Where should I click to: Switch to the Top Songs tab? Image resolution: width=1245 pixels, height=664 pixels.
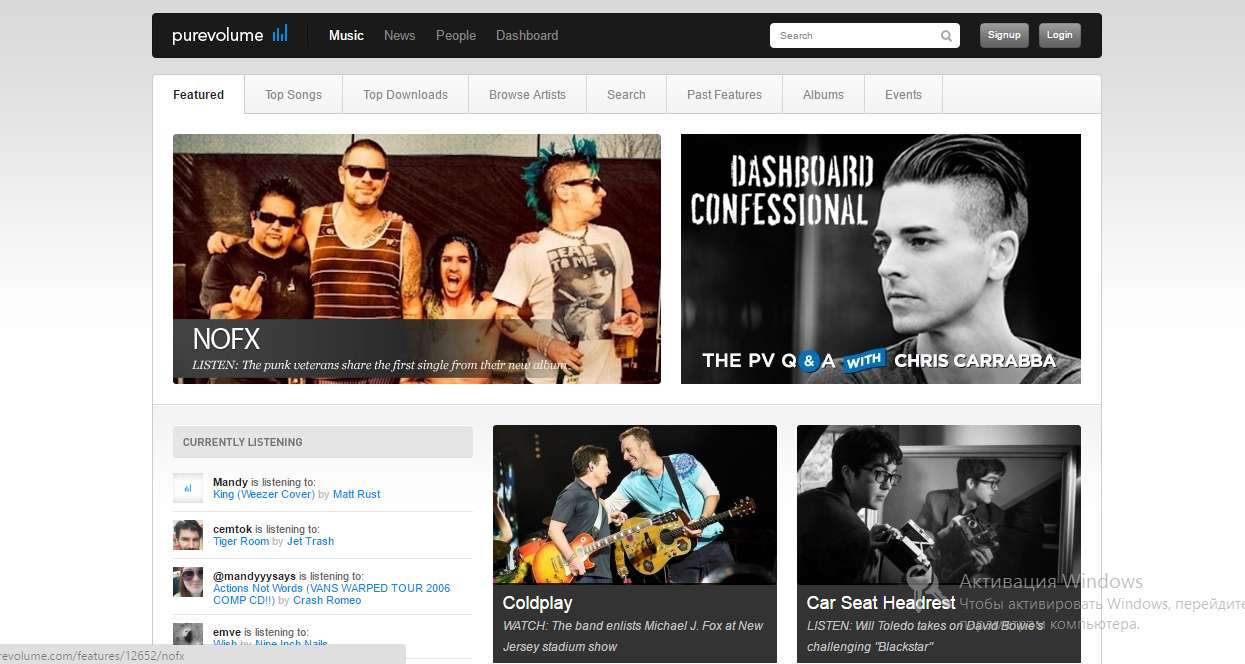(x=293, y=95)
